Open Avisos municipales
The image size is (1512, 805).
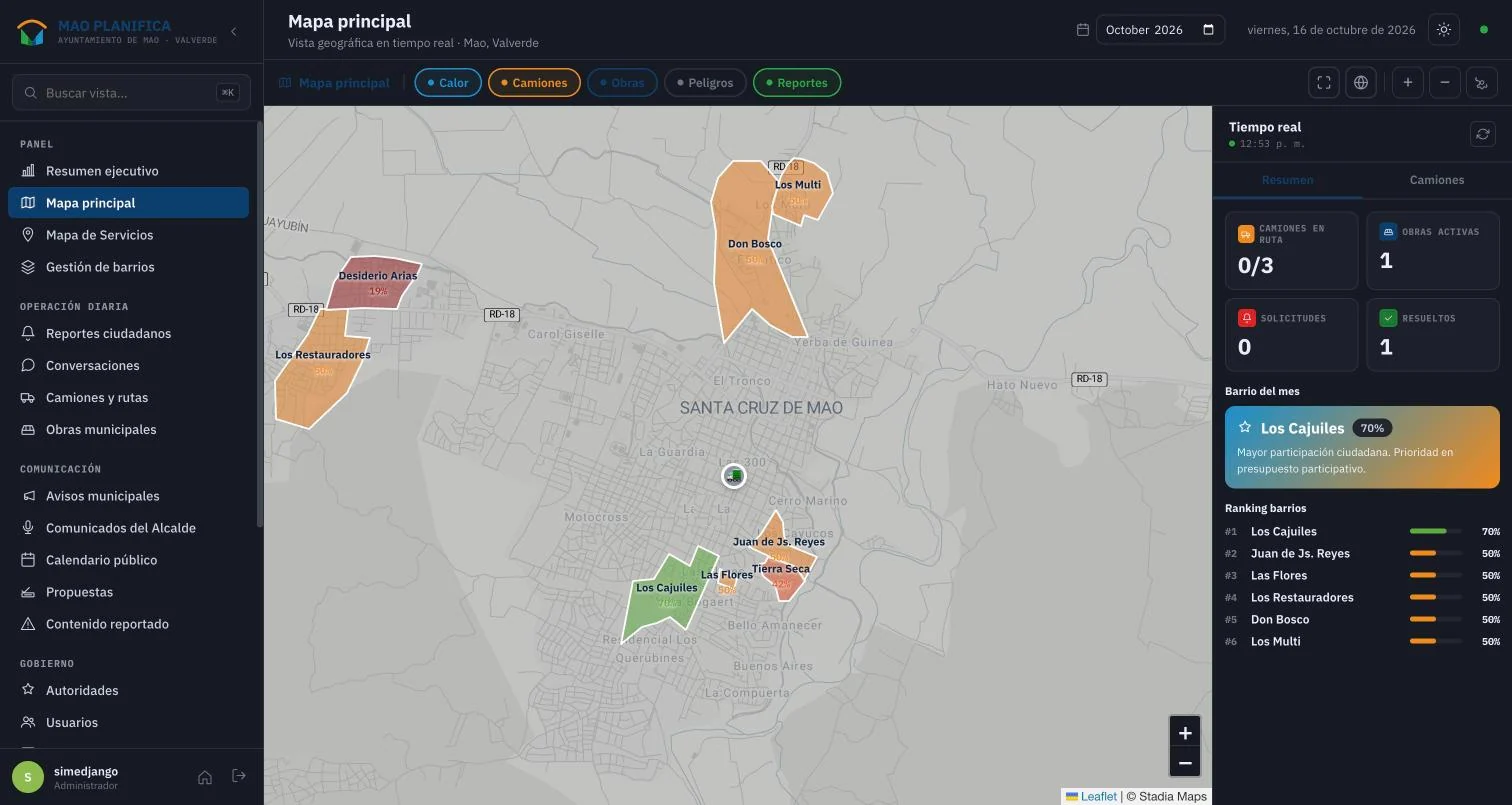click(128, 496)
